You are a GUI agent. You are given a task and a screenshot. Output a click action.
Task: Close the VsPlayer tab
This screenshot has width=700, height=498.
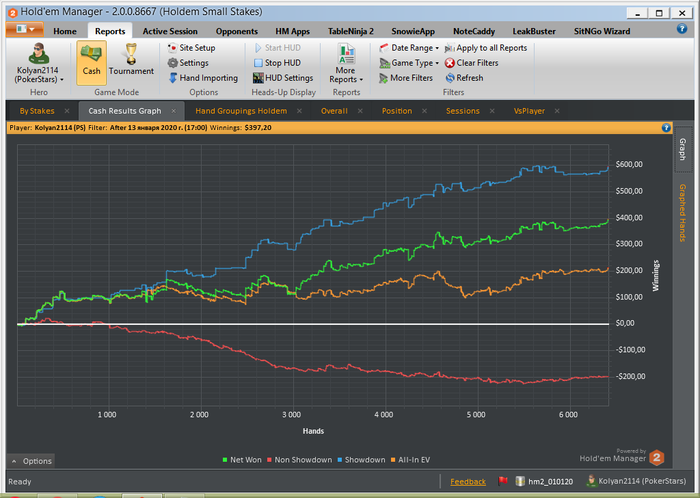(x=557, y=111)
